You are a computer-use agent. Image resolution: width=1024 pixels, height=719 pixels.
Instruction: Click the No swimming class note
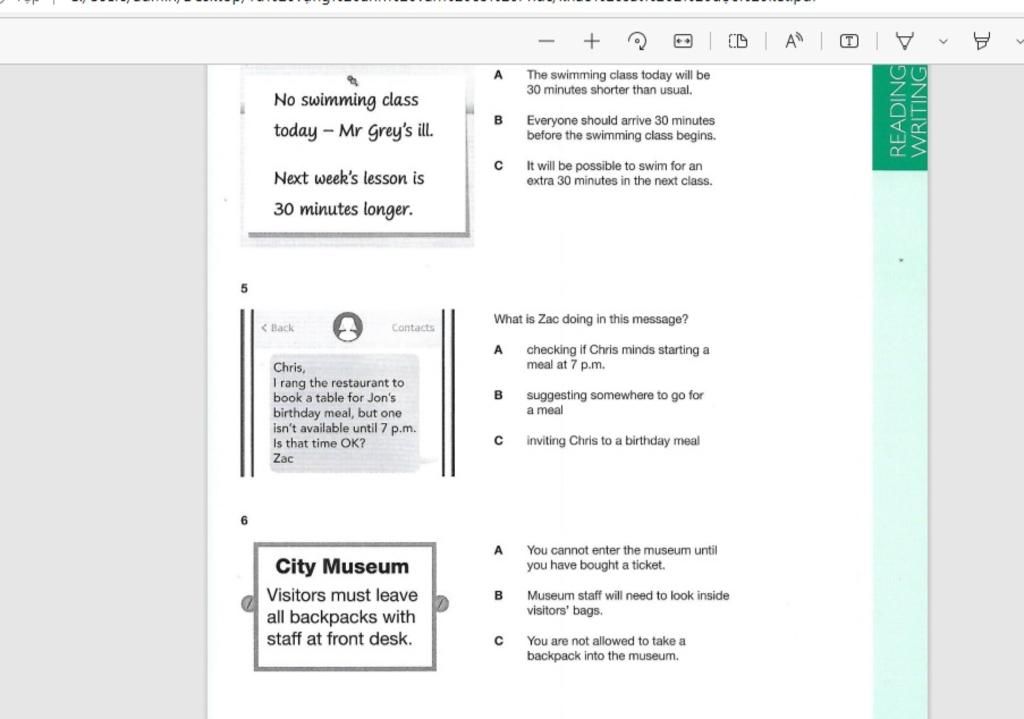point(357,154)
